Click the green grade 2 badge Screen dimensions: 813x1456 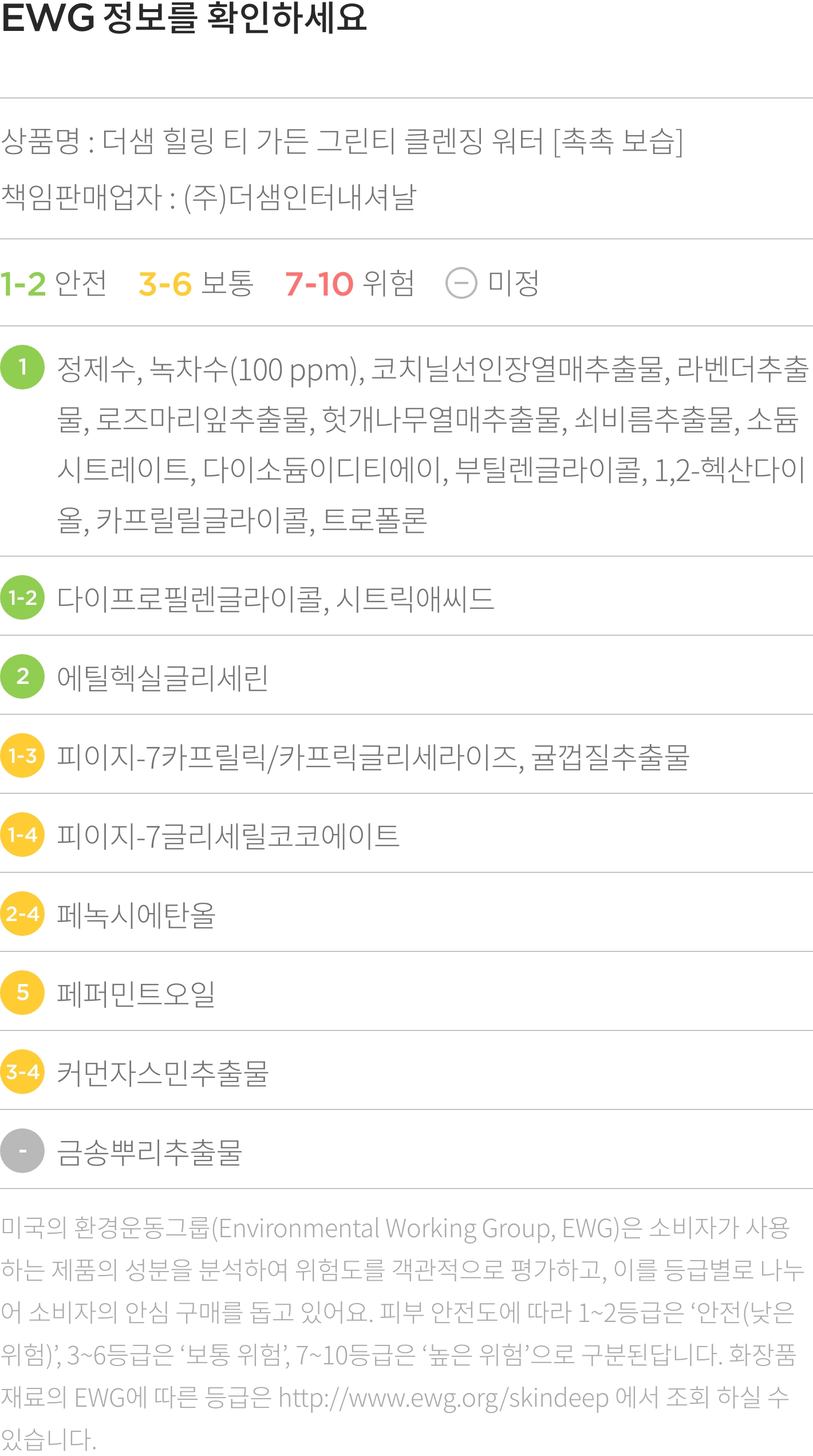[x=22, y=676]
